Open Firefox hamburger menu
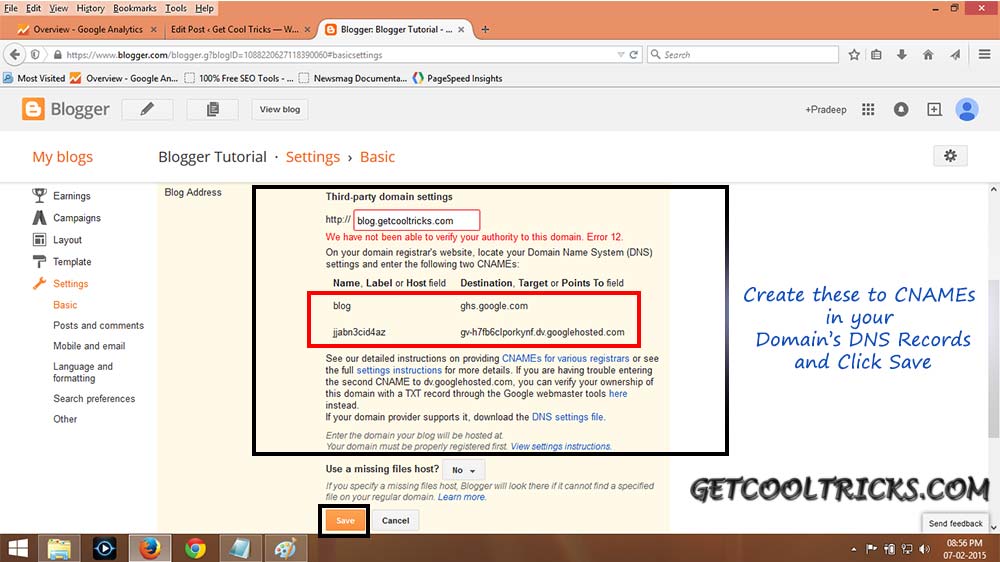 point(984,54)
